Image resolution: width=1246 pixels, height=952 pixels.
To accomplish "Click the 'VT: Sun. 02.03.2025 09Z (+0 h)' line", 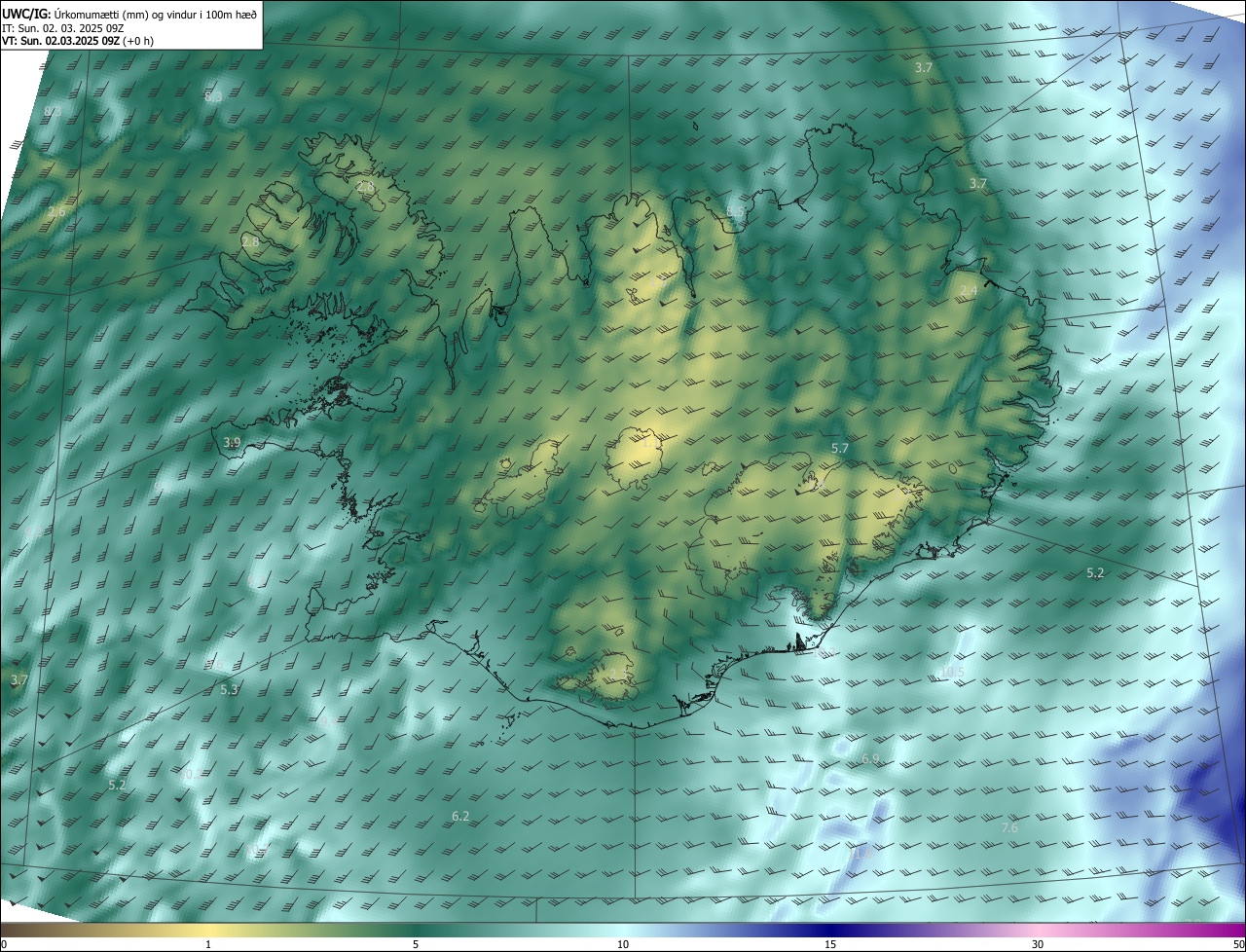I will pyautogui.click(x=78, y=41).
